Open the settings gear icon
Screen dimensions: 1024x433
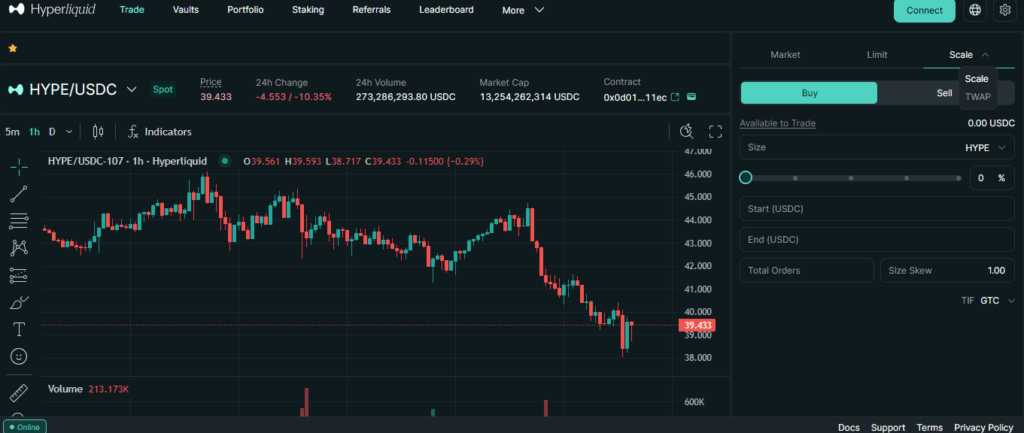[x=1005, y=10]
